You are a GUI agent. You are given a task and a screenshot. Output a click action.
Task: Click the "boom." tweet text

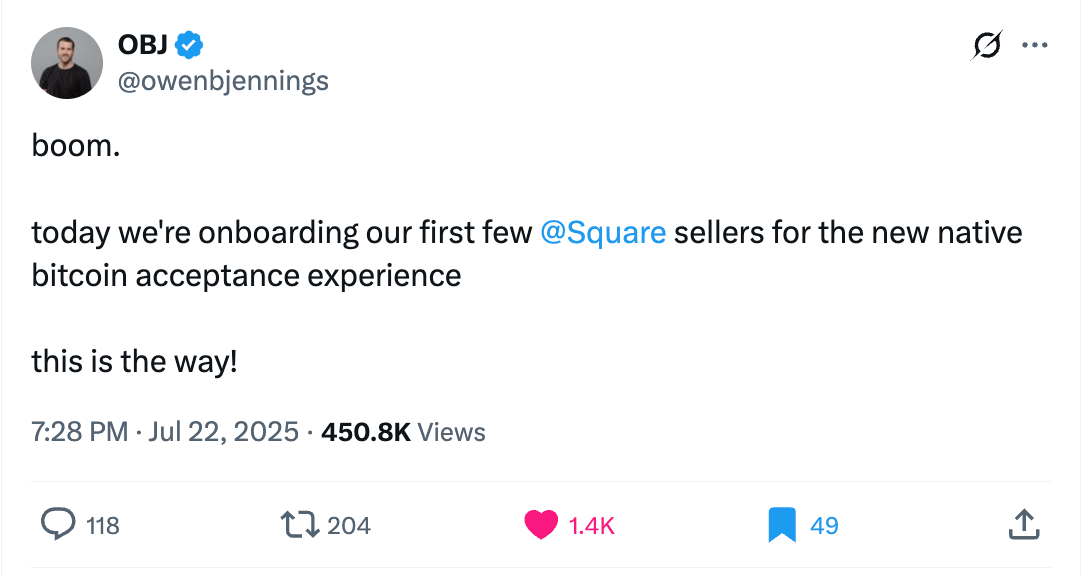pos(76,146)
